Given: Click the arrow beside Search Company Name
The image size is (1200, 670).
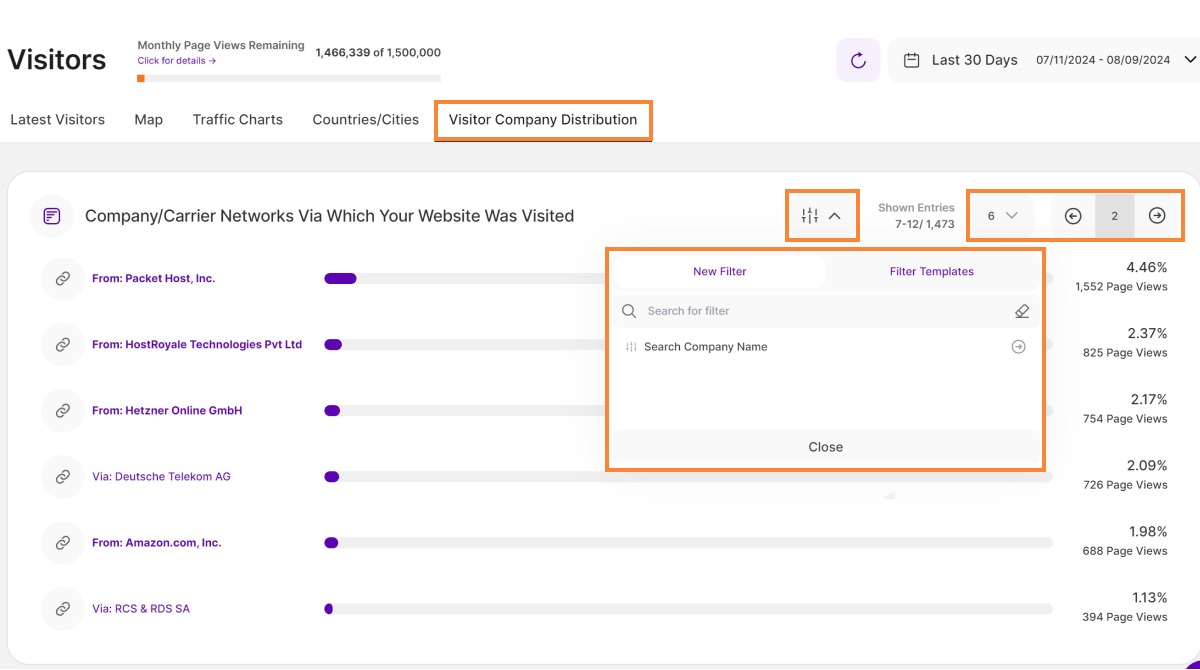Looking at the screenshot, I should 1018,347.
